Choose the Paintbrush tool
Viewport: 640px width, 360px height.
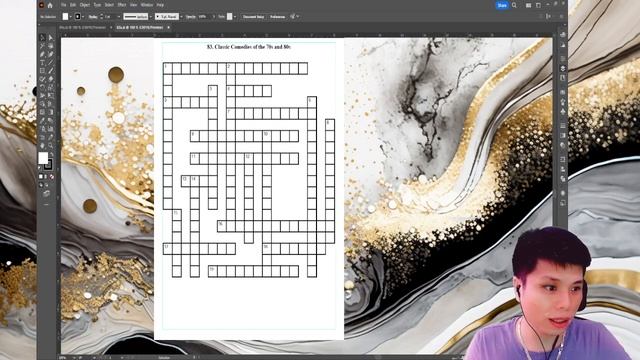click(x=51, y=71)
